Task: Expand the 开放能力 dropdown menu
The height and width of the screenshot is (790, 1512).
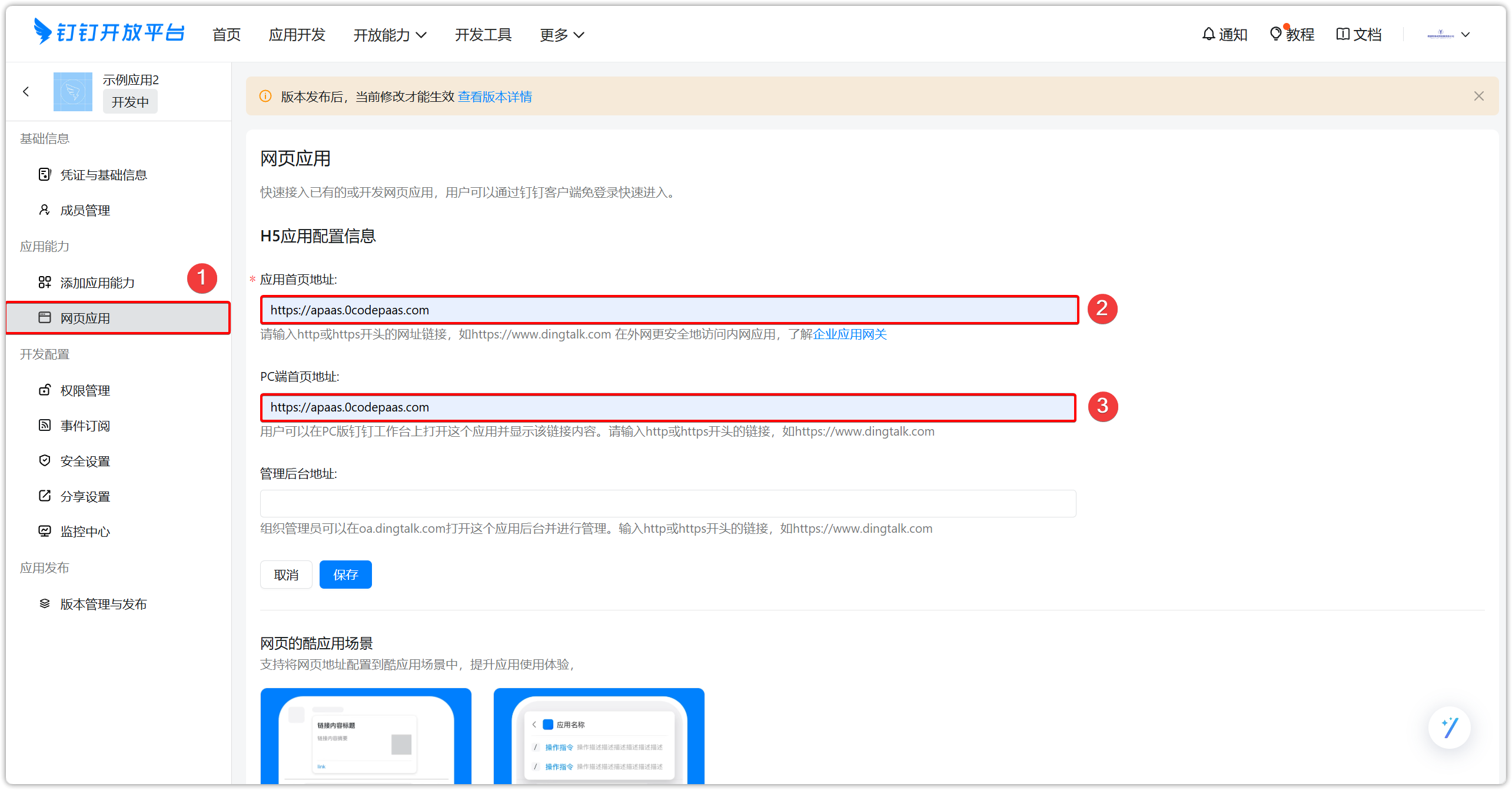Action: (x=390, y=35)
